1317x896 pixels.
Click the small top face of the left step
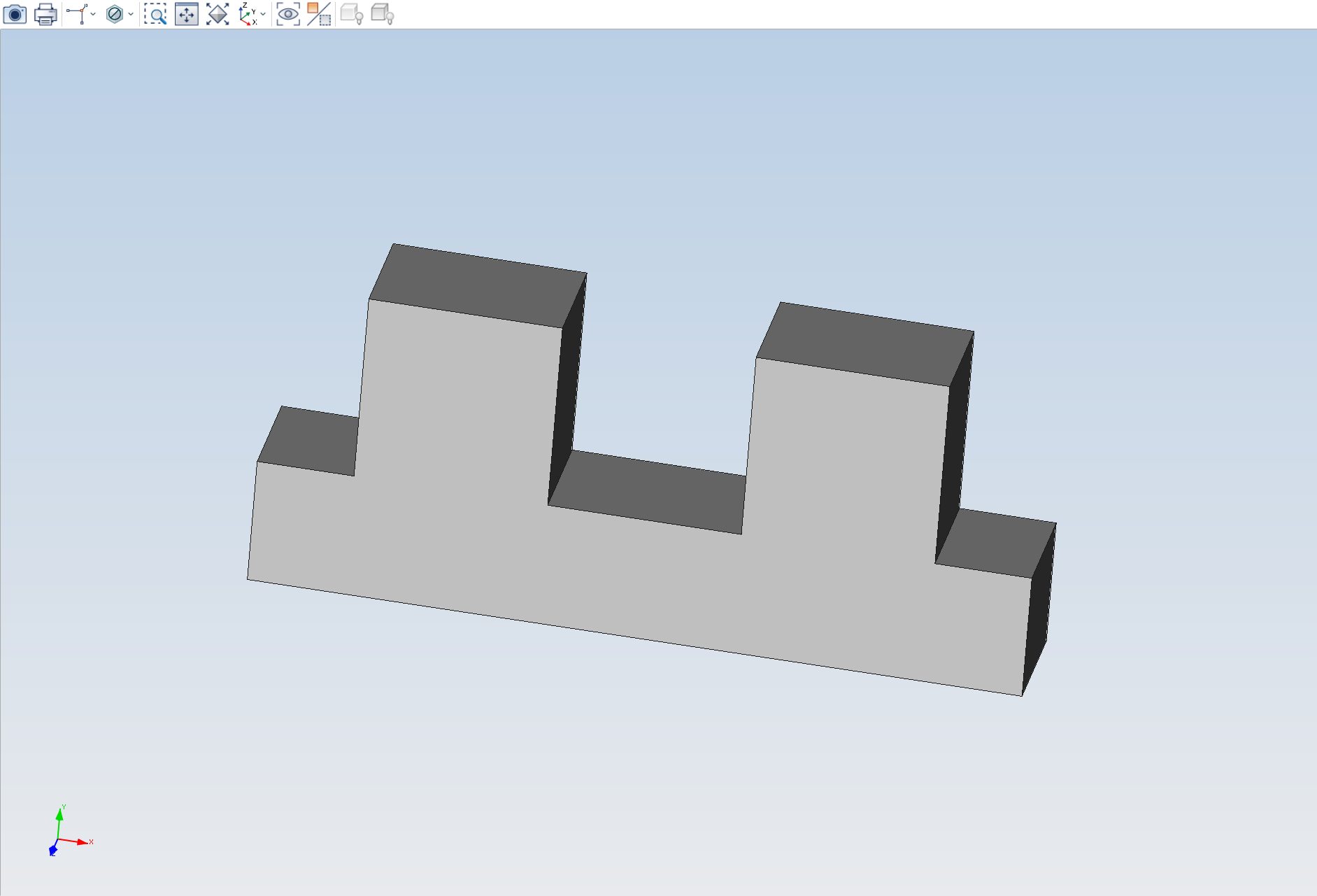pos(308,441)
